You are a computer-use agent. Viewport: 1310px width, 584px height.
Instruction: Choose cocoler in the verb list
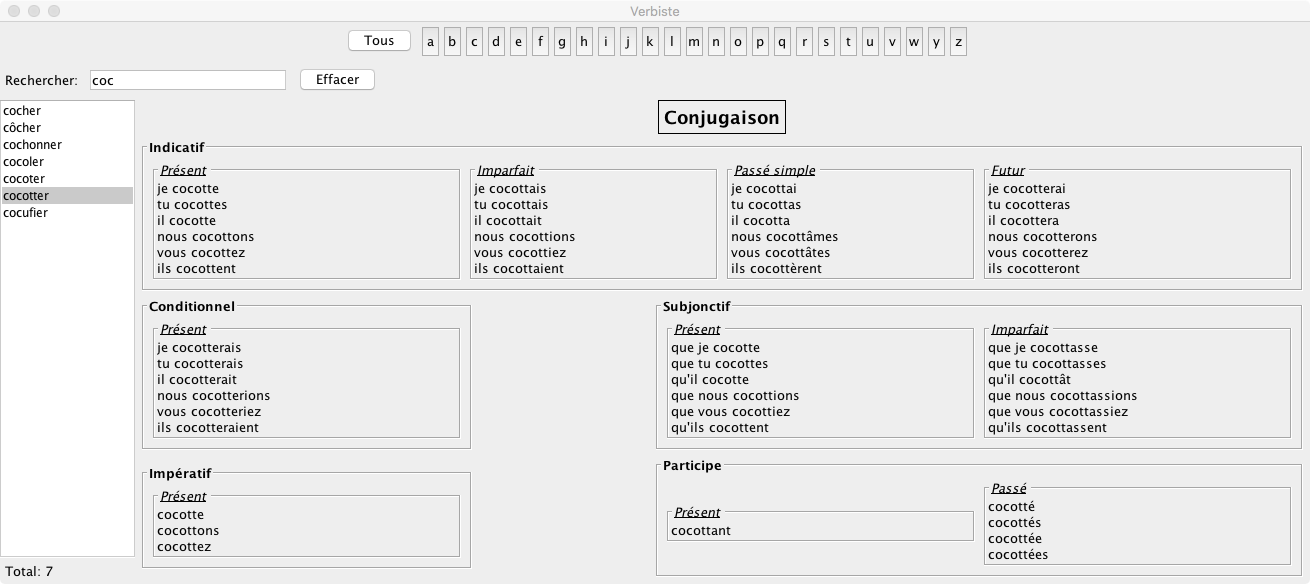(24, 162)
